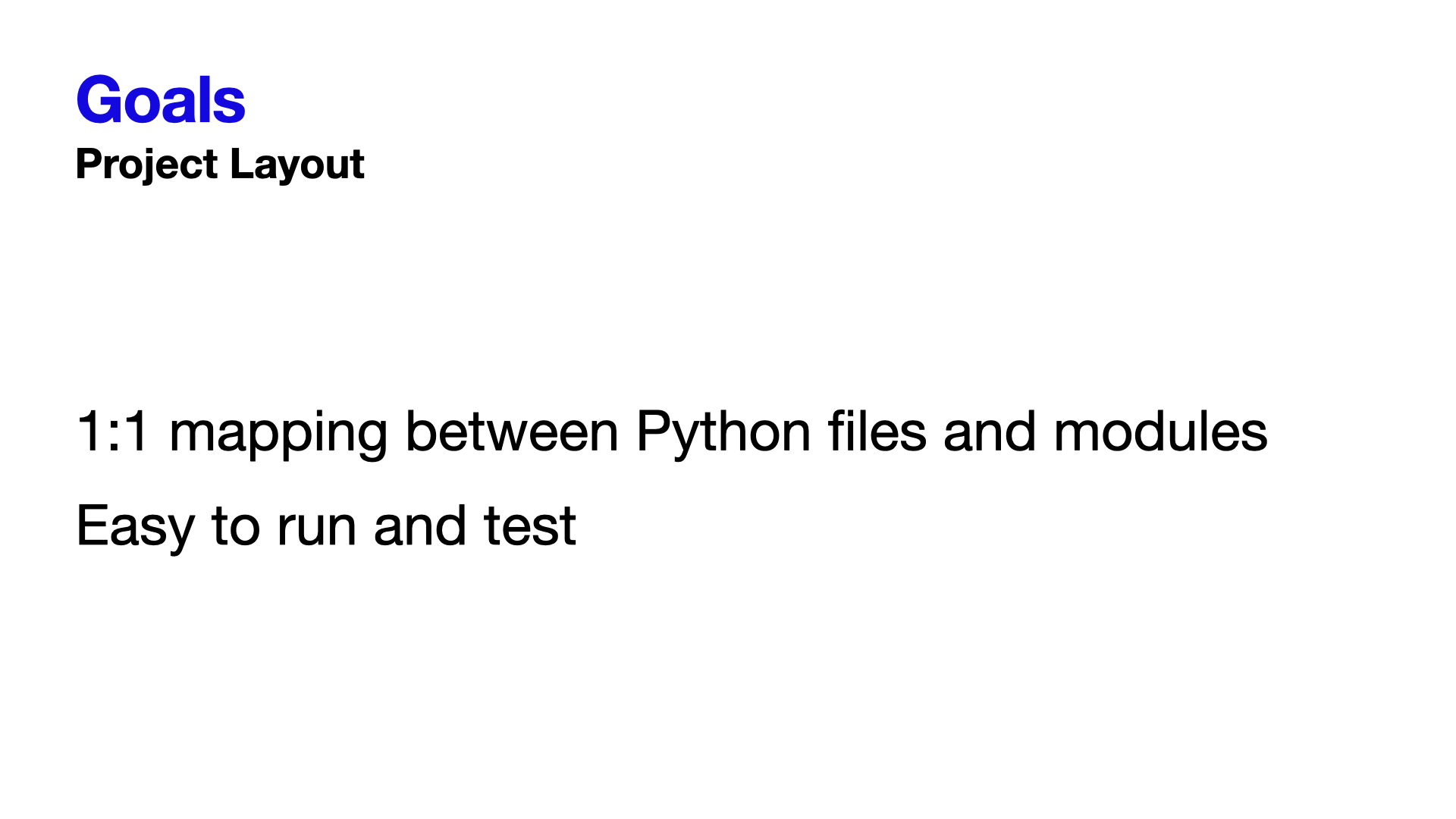The width and height of the screenshot is (1456, 819).
Task: Select the word Easy
Action: 135,529
